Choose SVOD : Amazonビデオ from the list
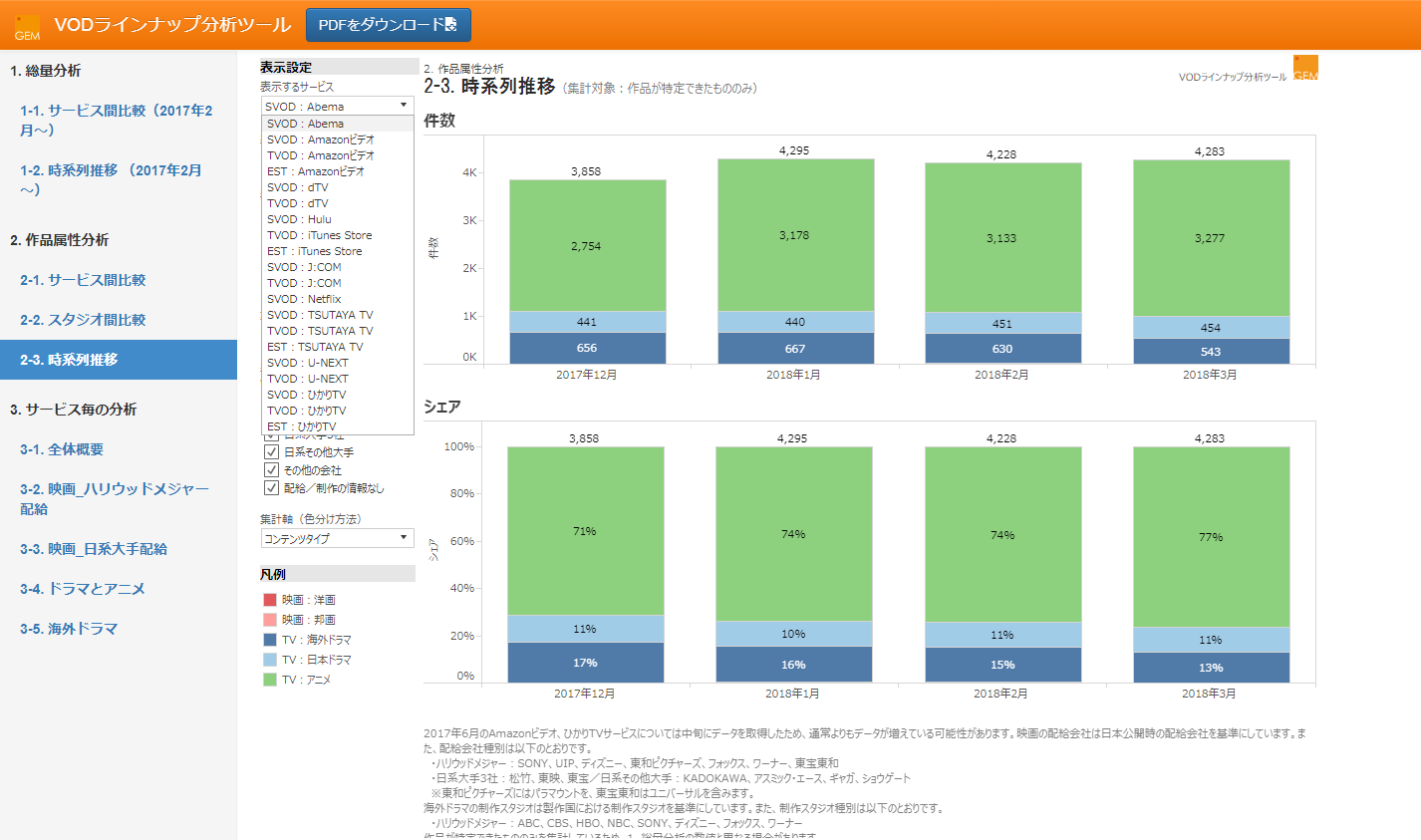The height and width of the screenshot is (840, 1421). 338,140
